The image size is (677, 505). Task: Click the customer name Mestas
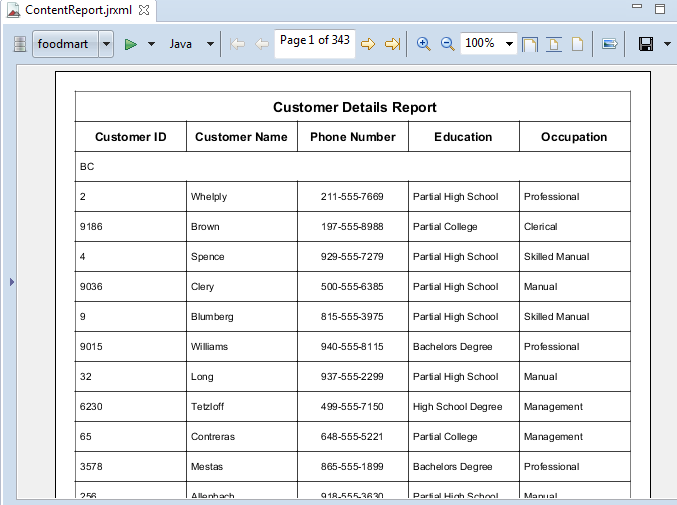207,467
